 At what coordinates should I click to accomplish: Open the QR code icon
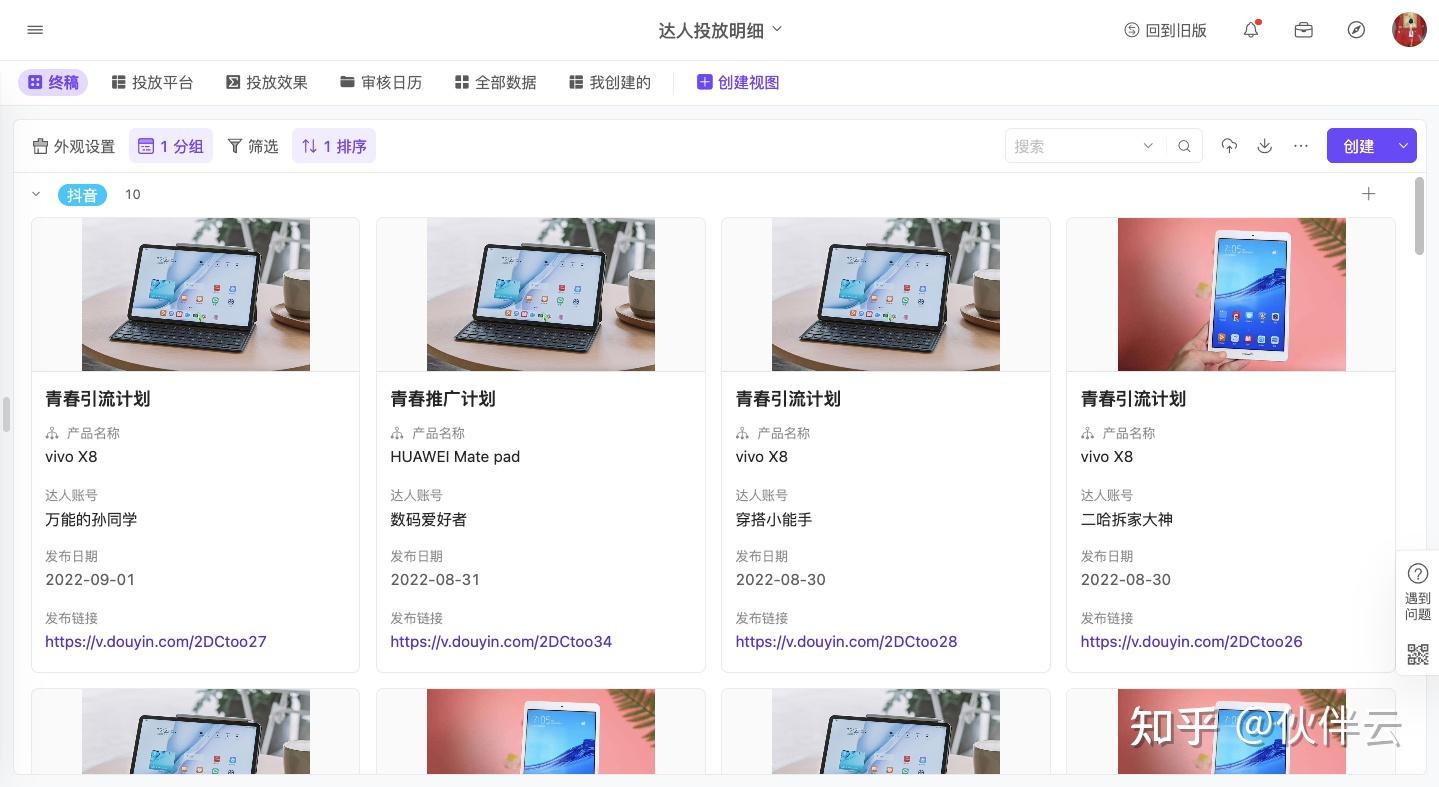1417,654
